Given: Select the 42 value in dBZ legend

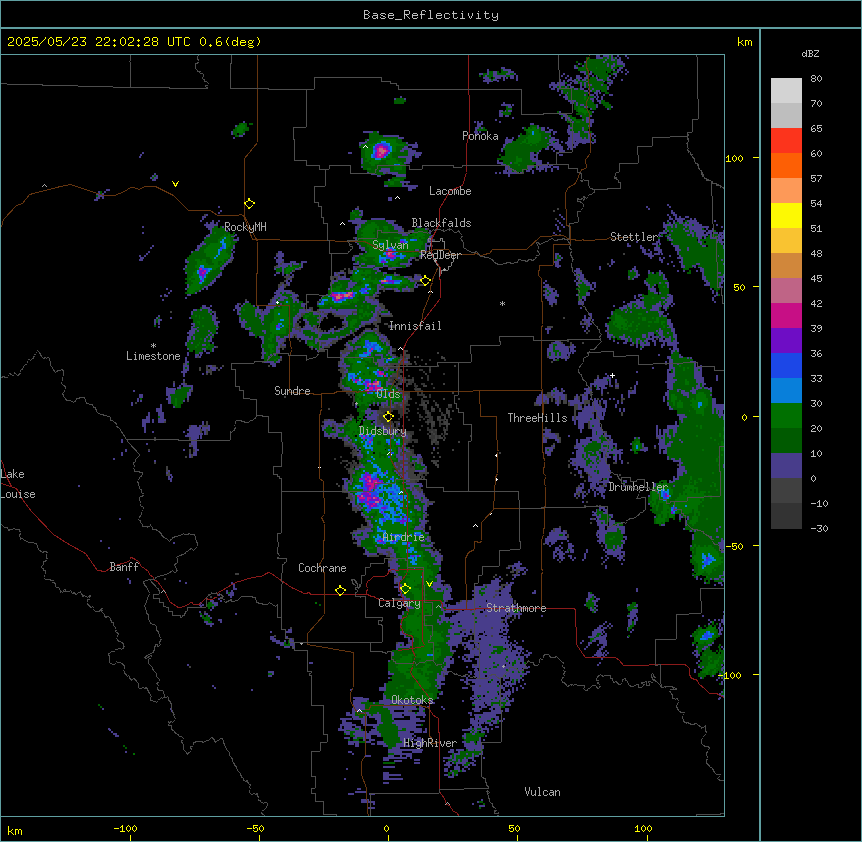Looking at the screenshot, I should coord(816,303).
